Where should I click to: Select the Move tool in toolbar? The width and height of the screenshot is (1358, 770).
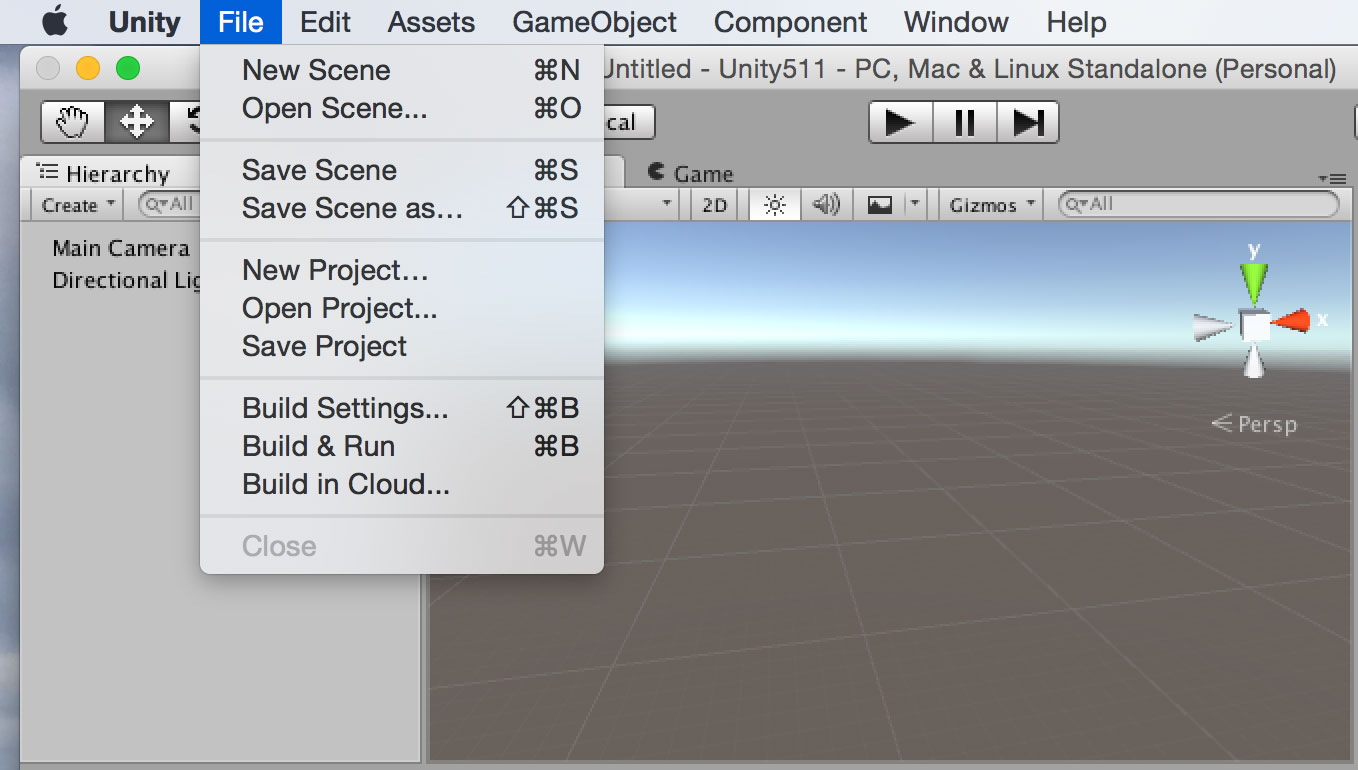(x=136, y=123)
